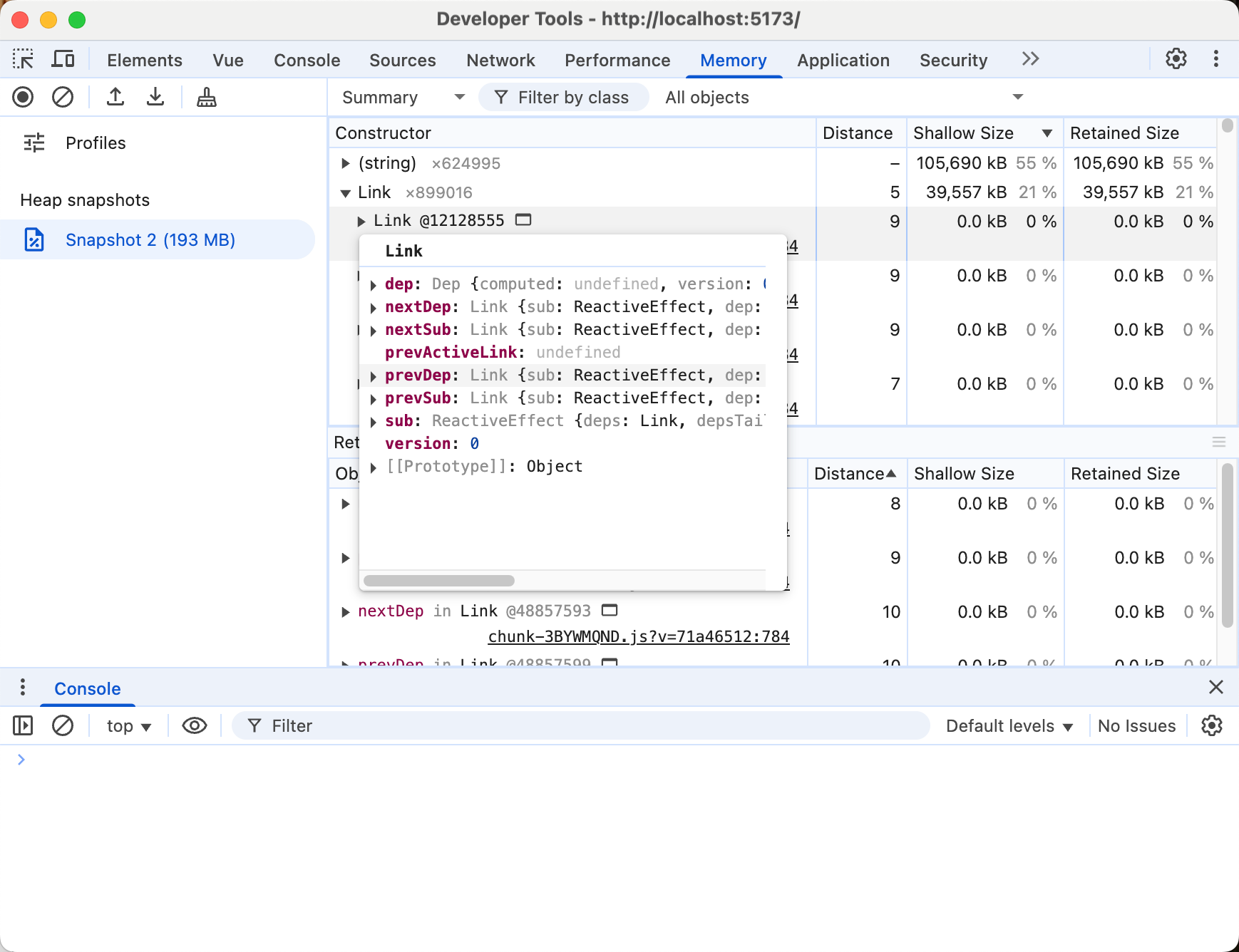This screenshot has width=1239, height=952.
Task: Open DevTools settings gear
Action: [x=1176, y=58]
